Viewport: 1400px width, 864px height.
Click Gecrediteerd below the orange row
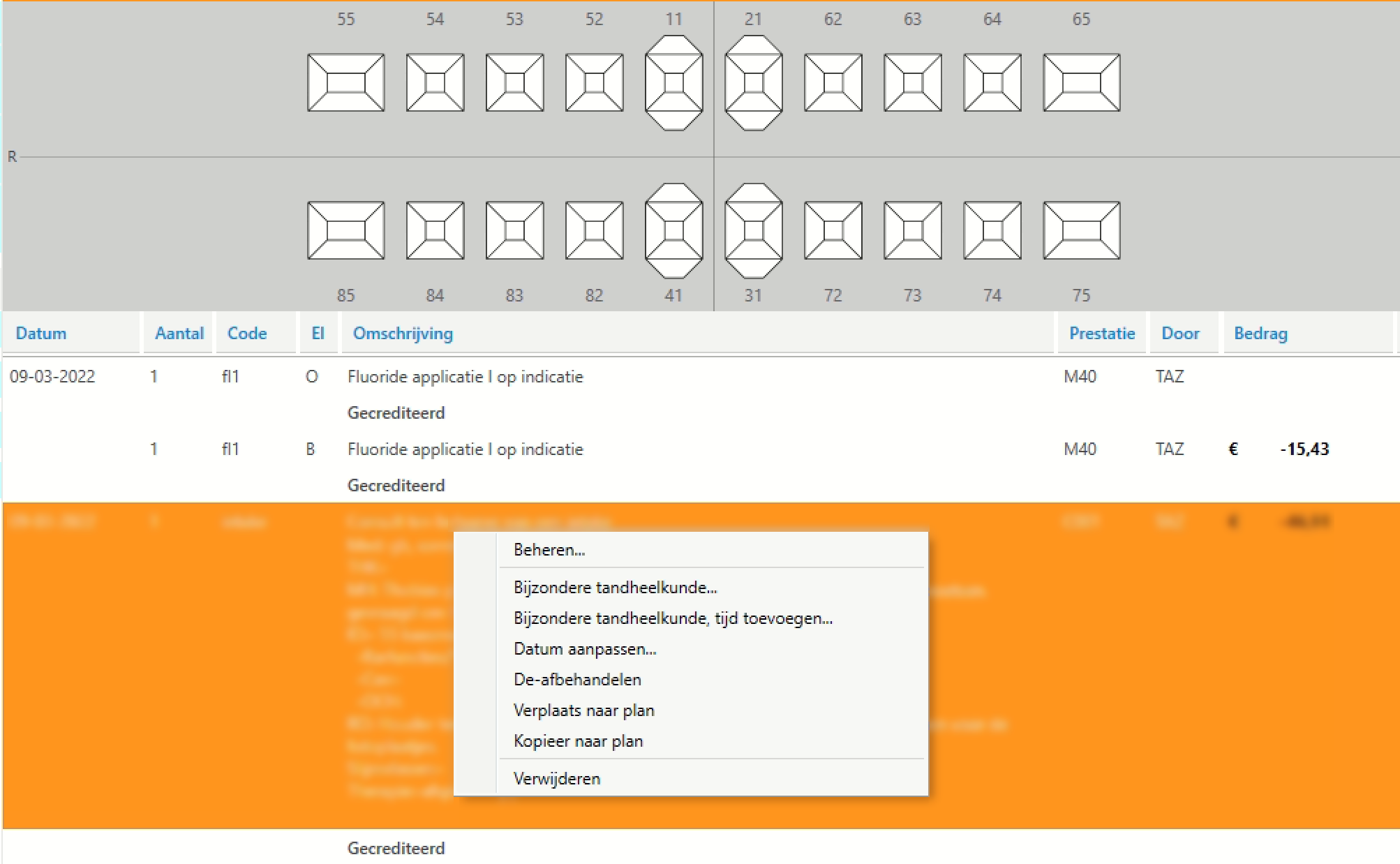click(396, 849)
